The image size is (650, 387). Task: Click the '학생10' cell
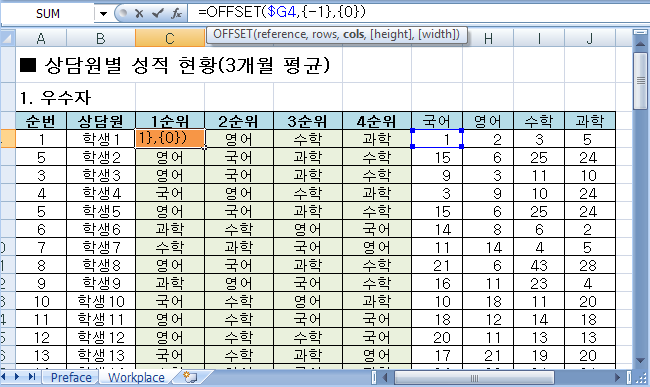click(101, 301)
